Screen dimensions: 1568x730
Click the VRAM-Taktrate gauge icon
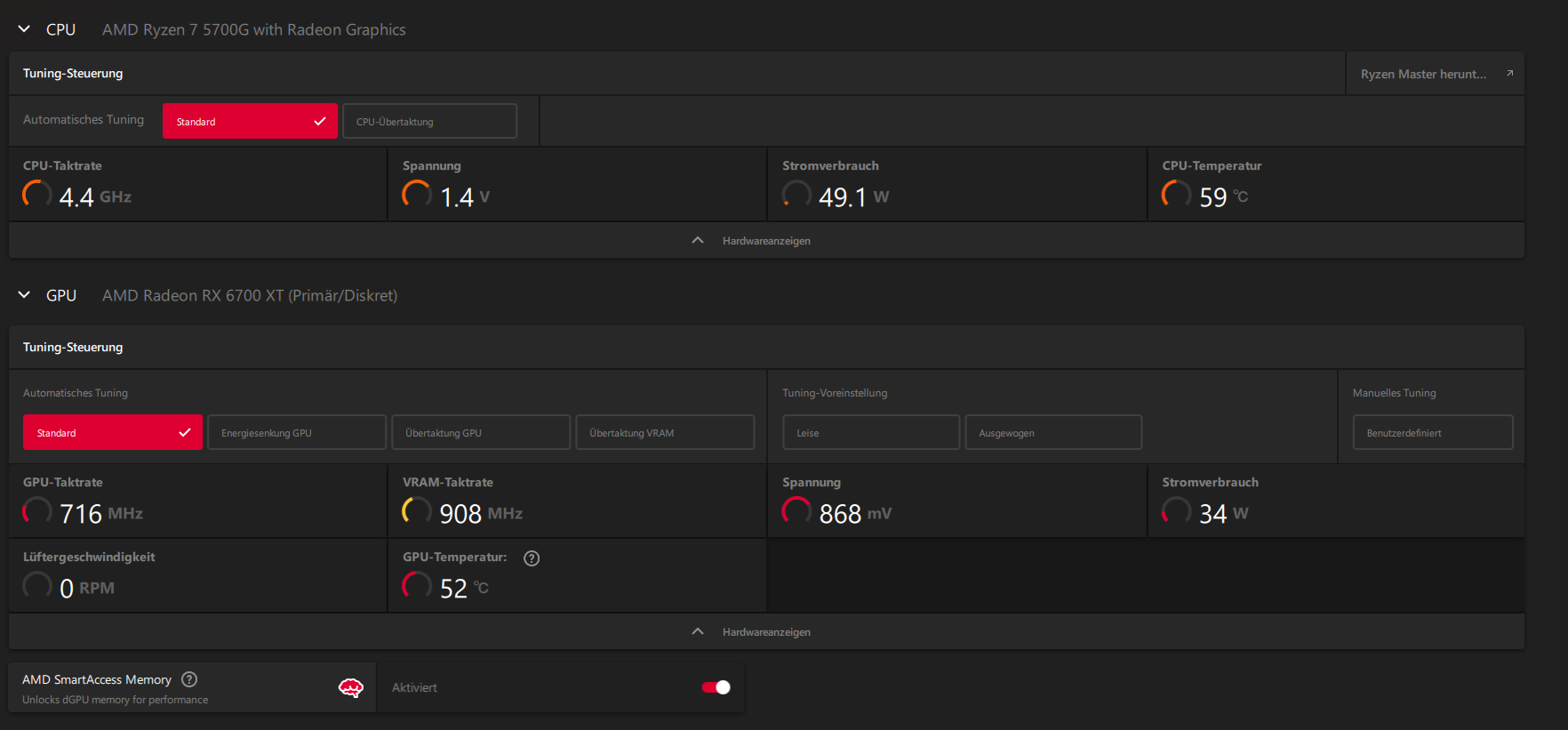pos(417,511)
